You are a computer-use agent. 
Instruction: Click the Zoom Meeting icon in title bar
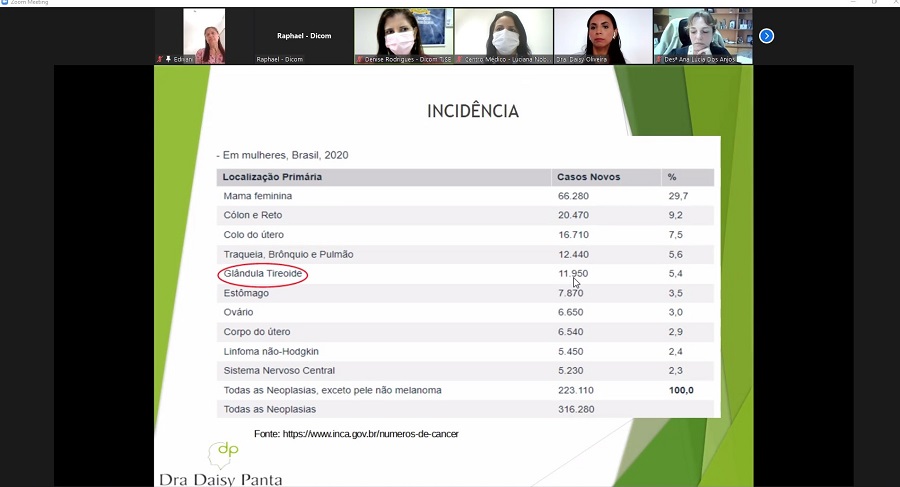pyautogui.click(x=5, y=3)
